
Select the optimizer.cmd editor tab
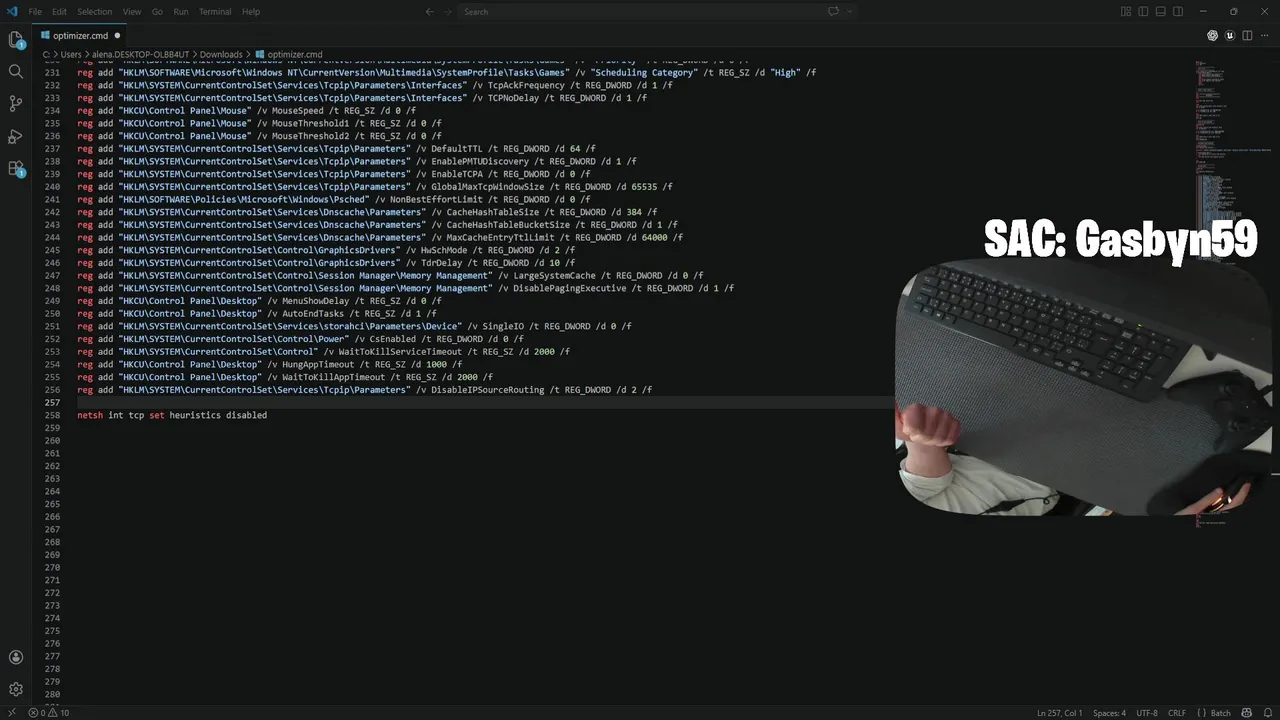[80, 35]
